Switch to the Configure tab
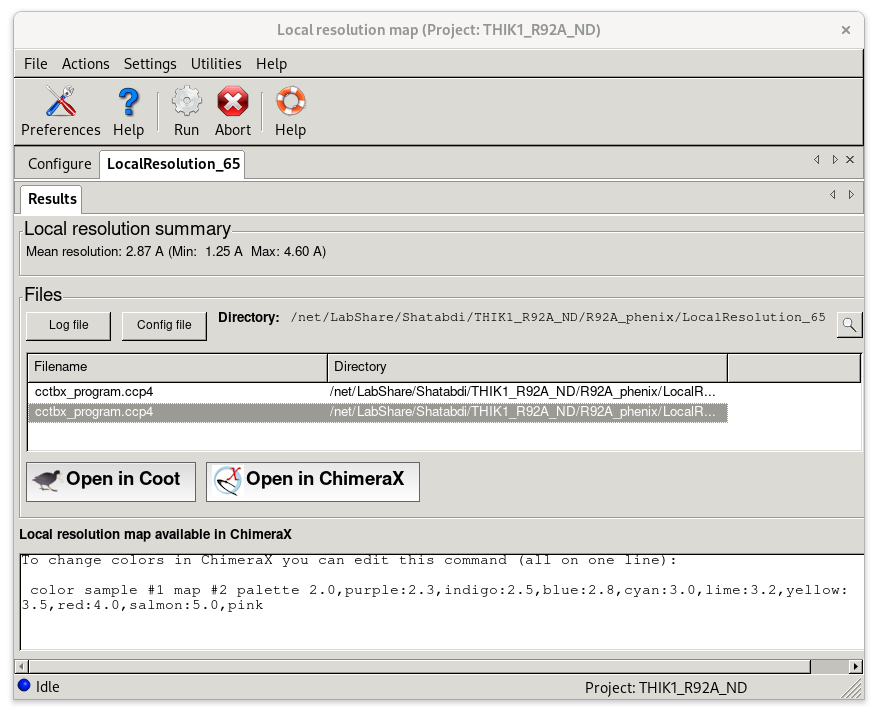 (x=59, y=164)
